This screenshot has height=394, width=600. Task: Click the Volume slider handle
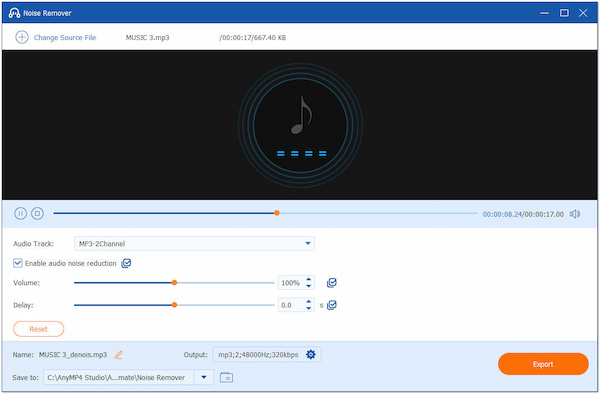click(174, 283)
